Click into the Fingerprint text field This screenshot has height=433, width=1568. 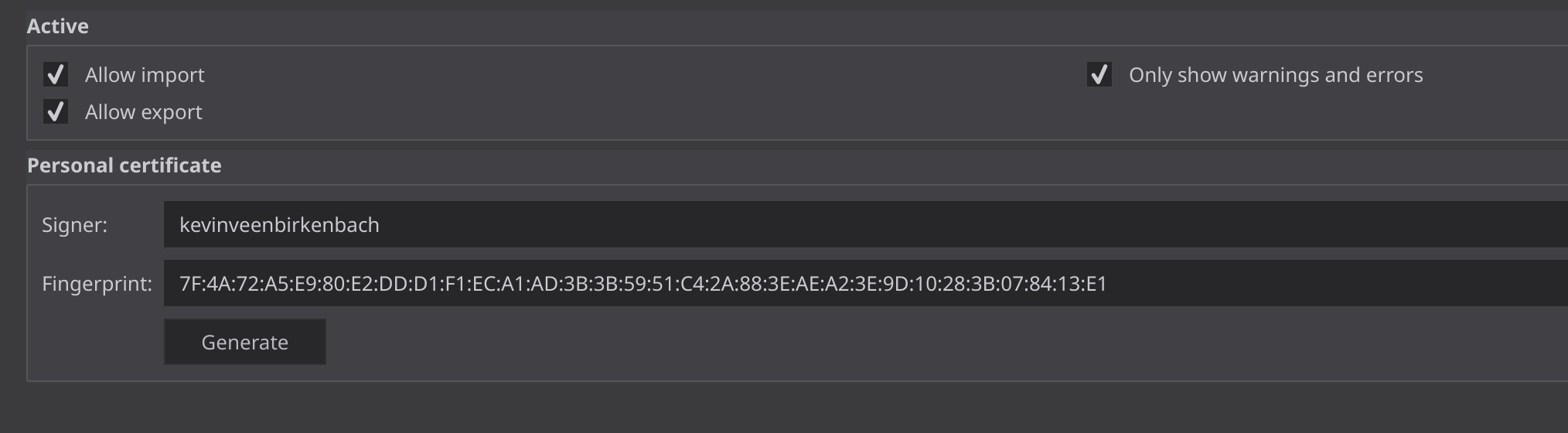click(x=1314, y=284)
